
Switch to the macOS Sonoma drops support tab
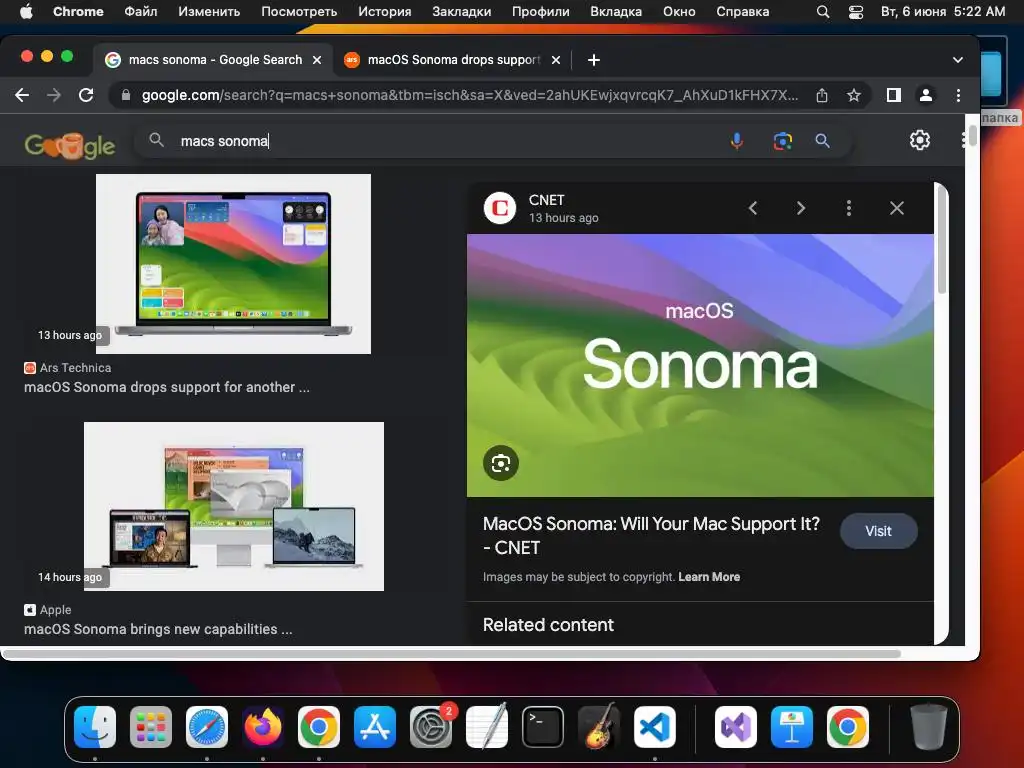453,60
